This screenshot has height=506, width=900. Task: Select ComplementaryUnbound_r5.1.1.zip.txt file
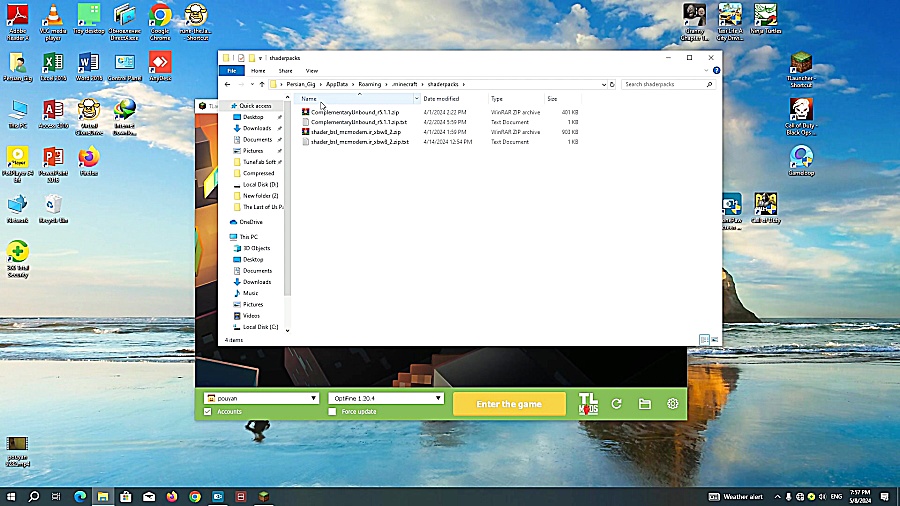point(359,122)
